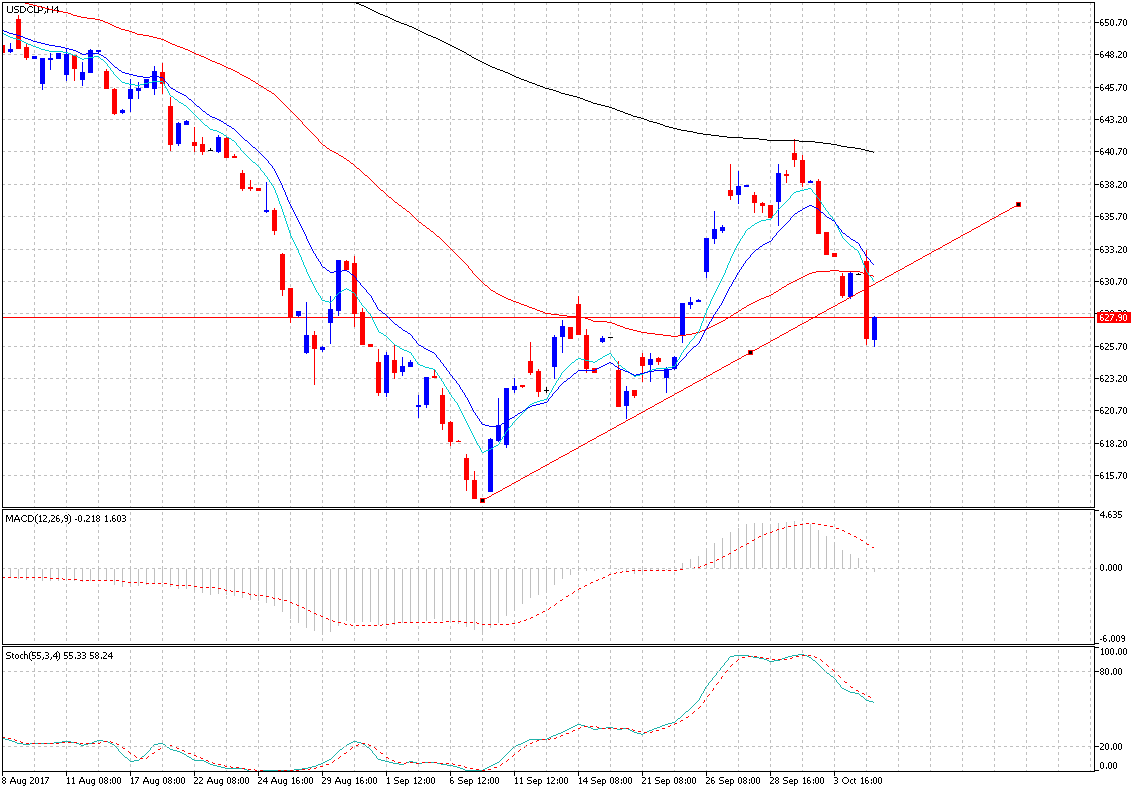This screenshot has height=792, width=1142.
Task: Click the 26 Sep 08:00 time label
Action: (733, 781)
